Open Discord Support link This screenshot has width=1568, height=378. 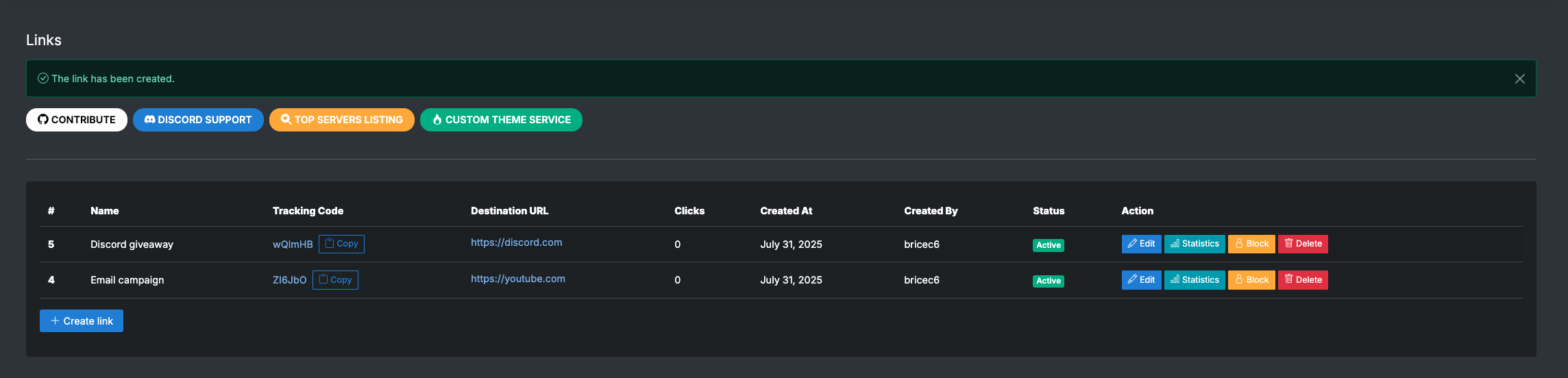click(x=198, y=120)
